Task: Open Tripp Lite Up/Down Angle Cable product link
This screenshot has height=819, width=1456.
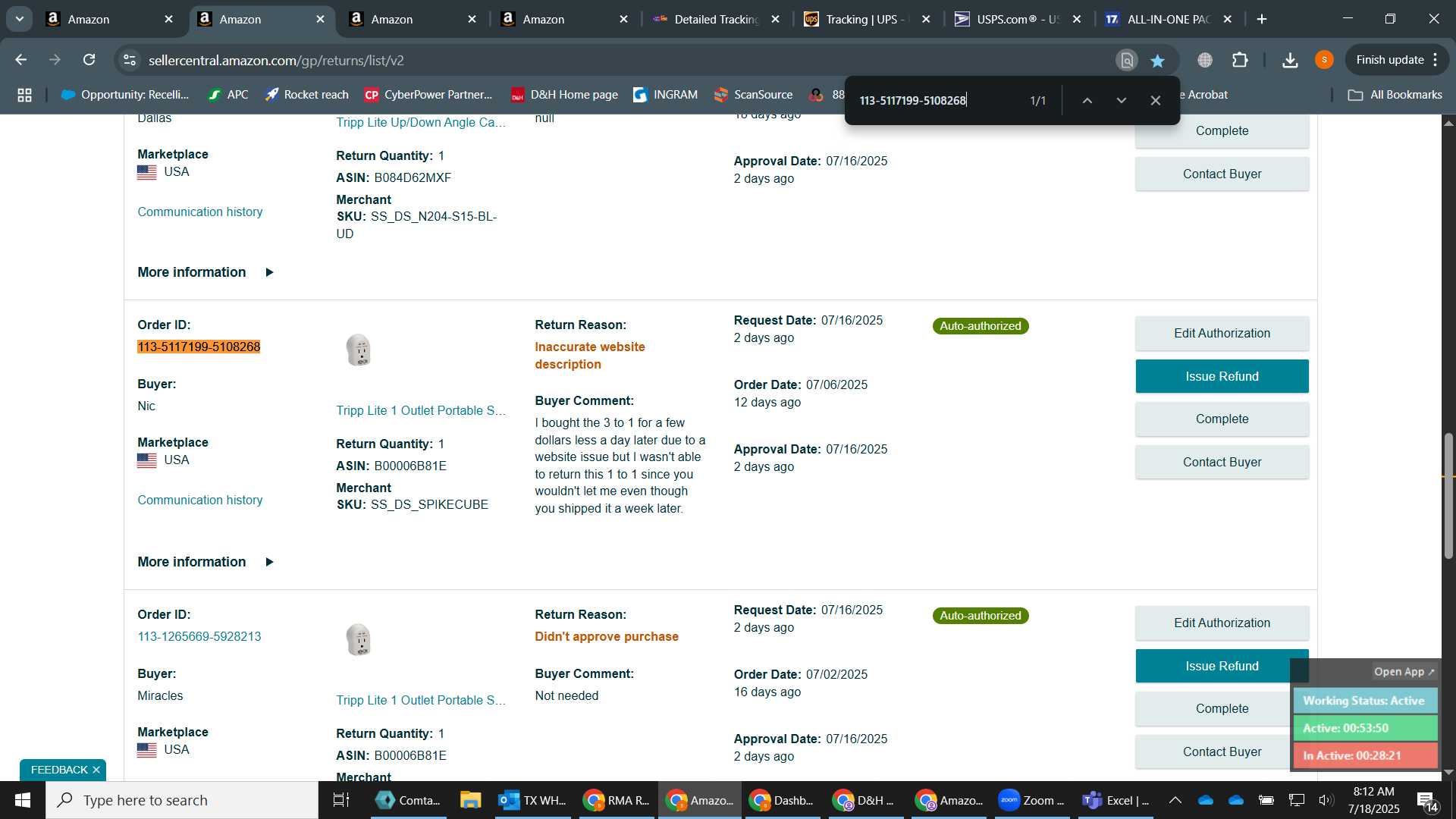Action: tap(421, 122)
